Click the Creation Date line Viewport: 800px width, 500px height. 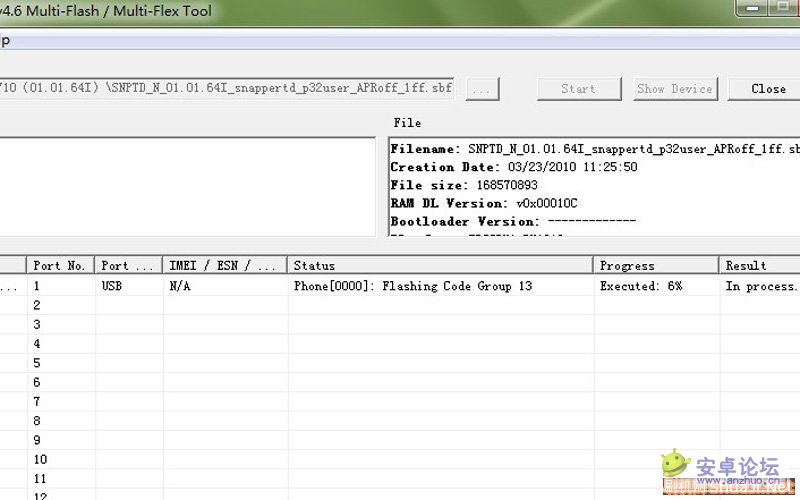[514, 167]
